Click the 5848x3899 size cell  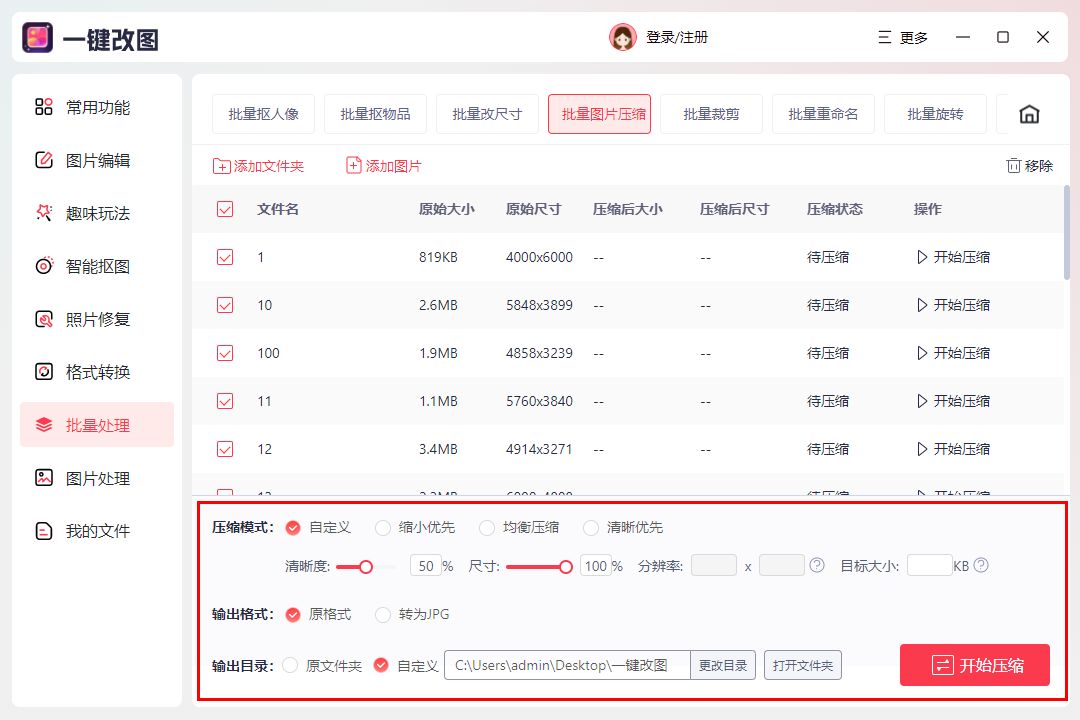click(539, 305)
